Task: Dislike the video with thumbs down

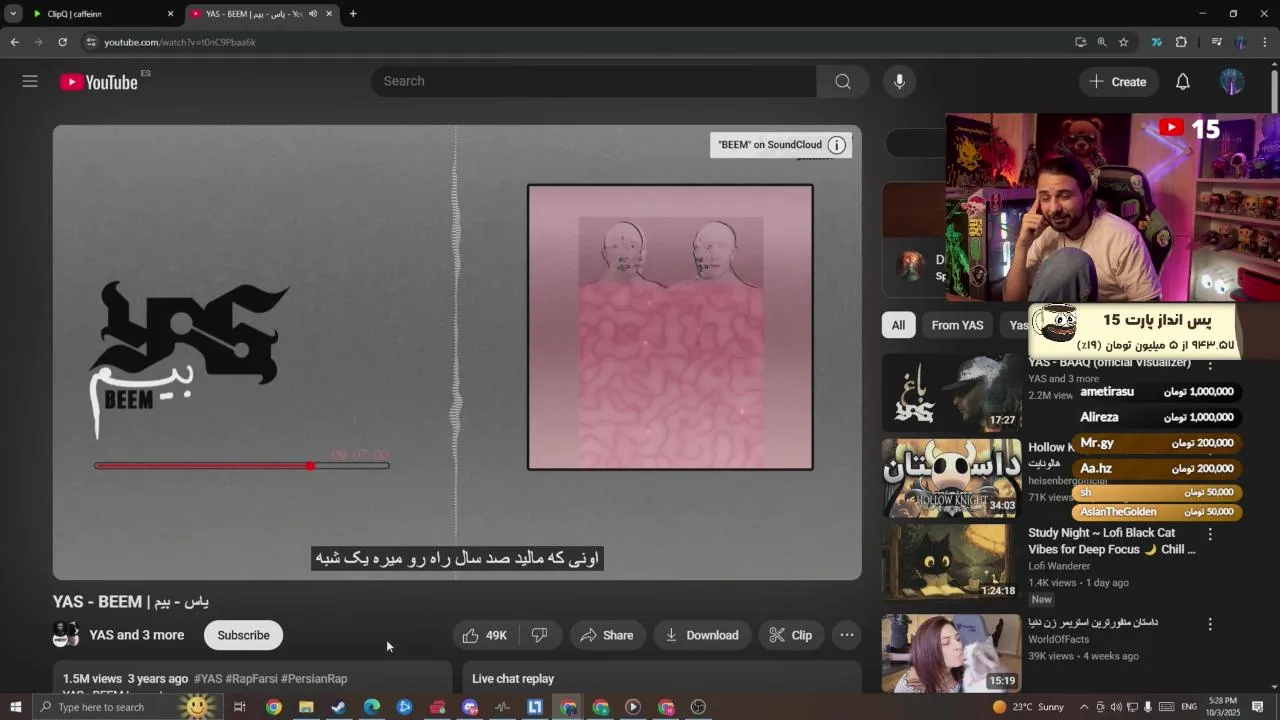Action: [540, 635]
